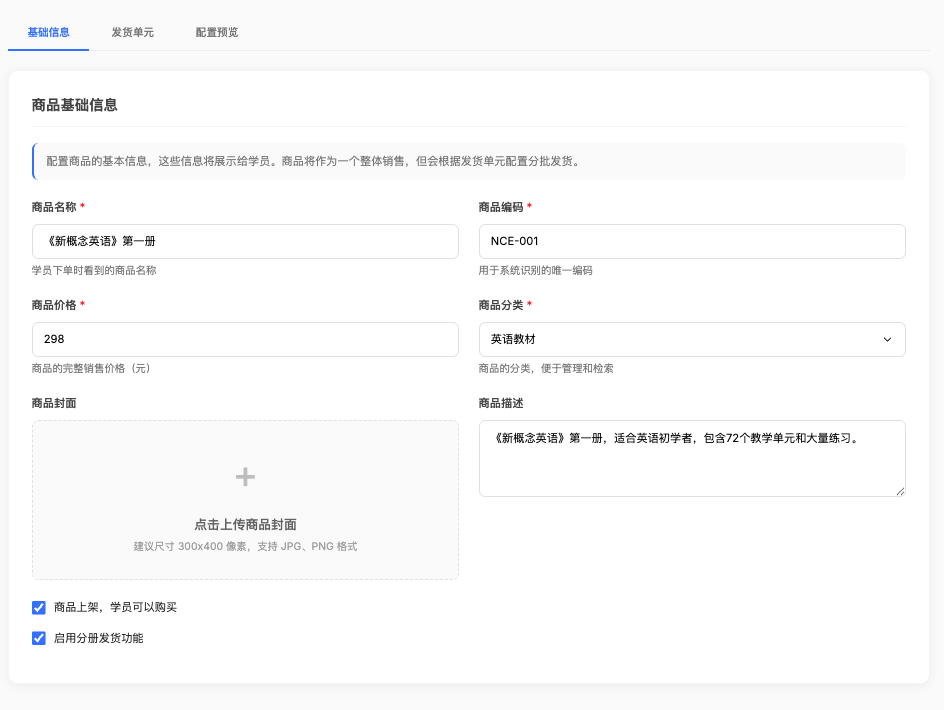The width and height of the screenshot is (944, 710).
Task: Click the 商品基础信息 section heading
Action: pos(75,104)
